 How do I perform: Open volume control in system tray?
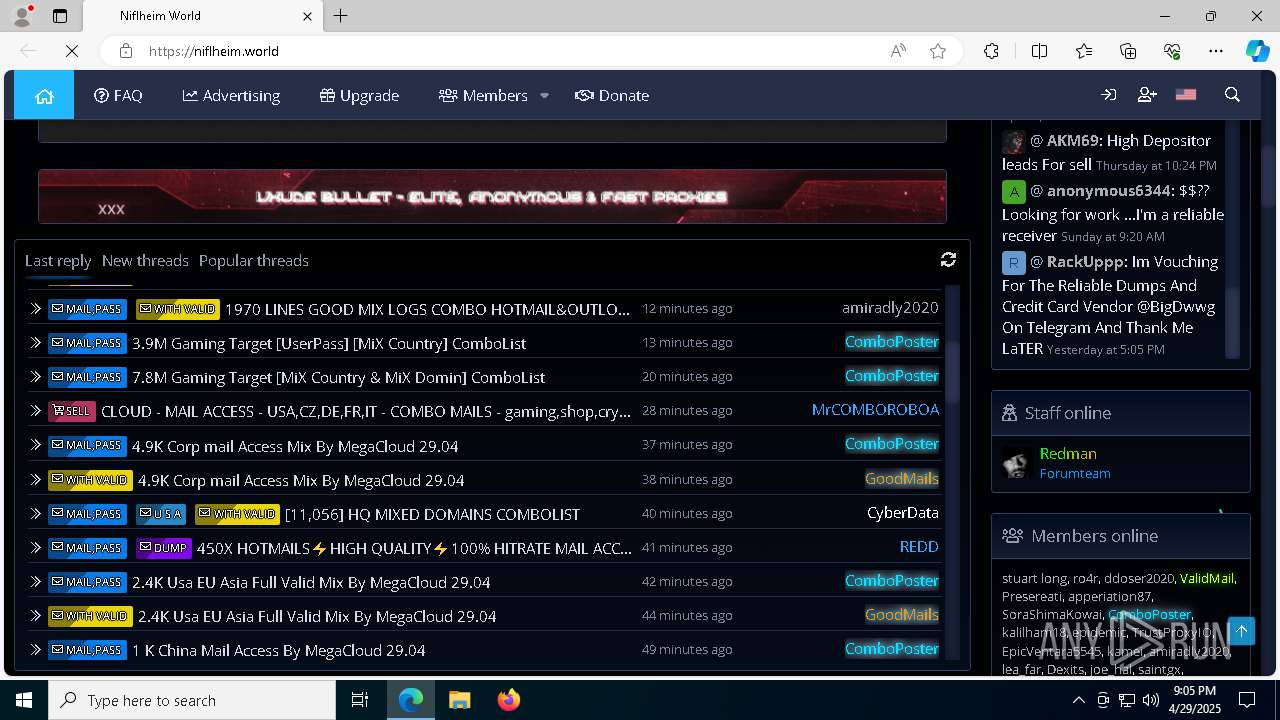1150,700
